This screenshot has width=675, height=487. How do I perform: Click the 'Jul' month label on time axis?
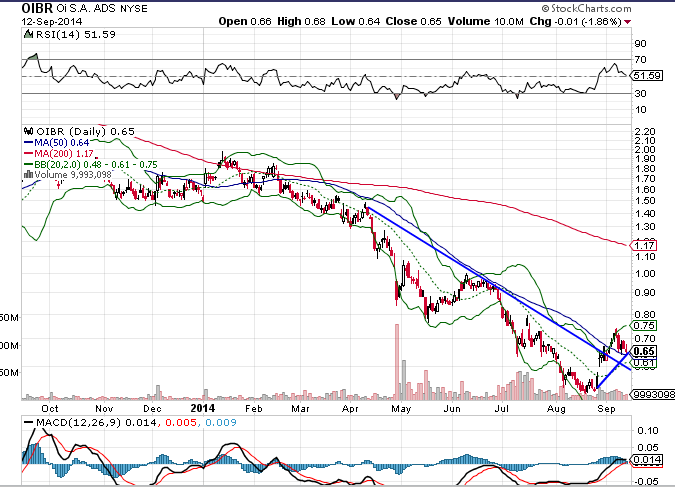502,408
